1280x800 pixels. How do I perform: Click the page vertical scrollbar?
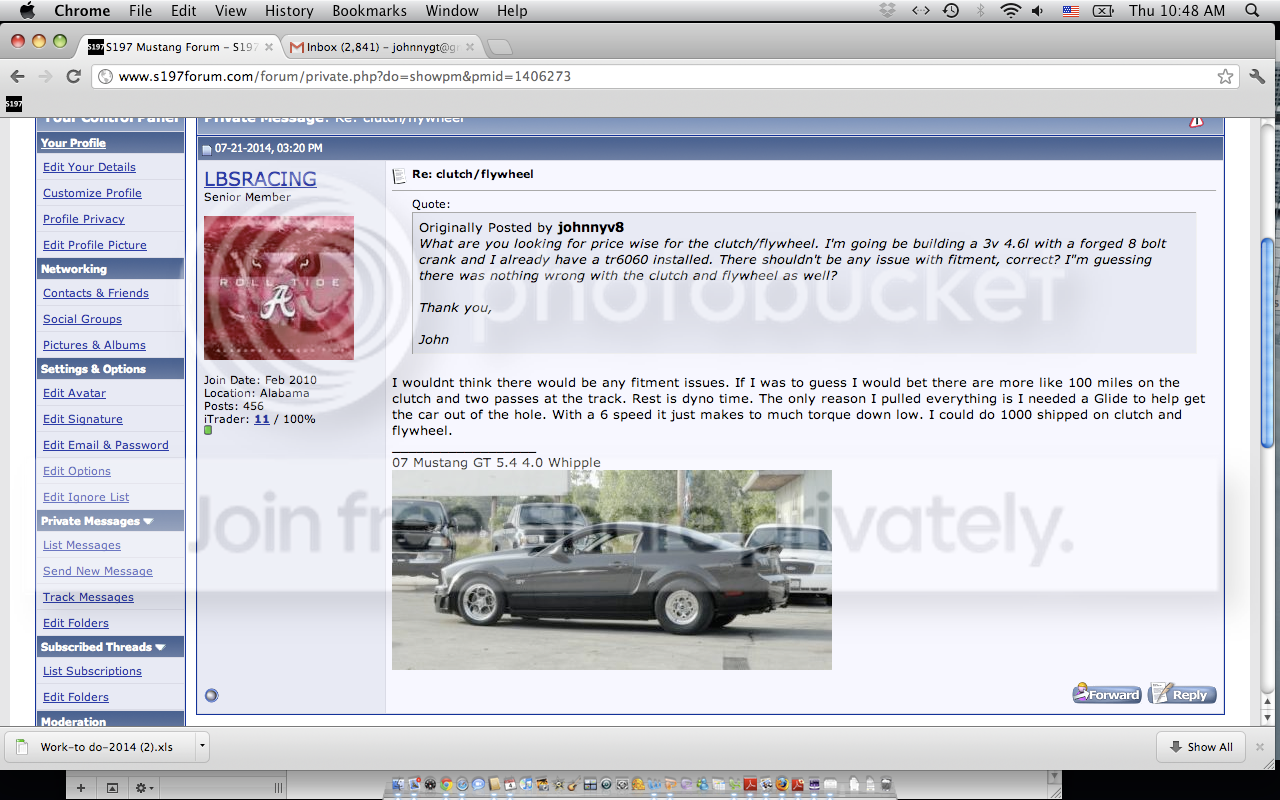click(x=1267, y=413)
